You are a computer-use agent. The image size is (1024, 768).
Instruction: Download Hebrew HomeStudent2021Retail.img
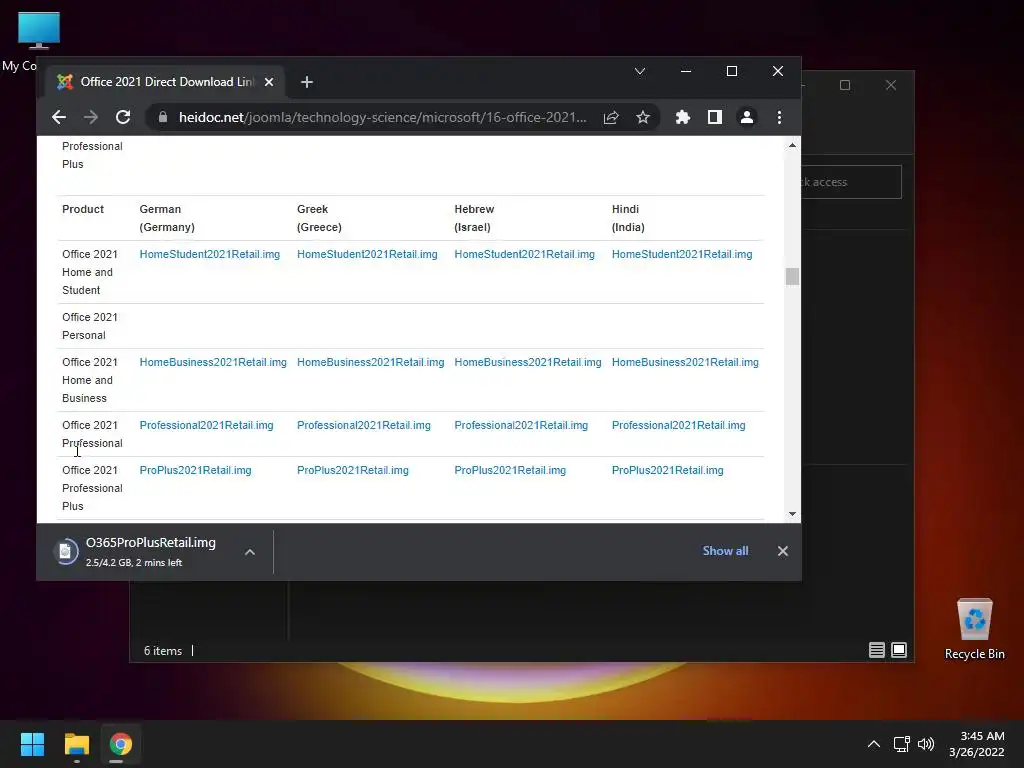click(x=524, y=255)
